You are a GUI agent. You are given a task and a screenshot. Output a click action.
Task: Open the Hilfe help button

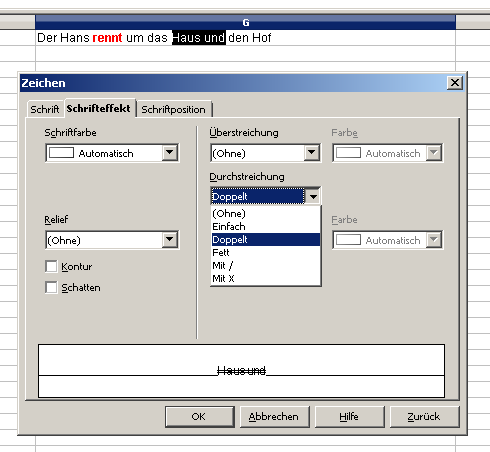(349, 416)
